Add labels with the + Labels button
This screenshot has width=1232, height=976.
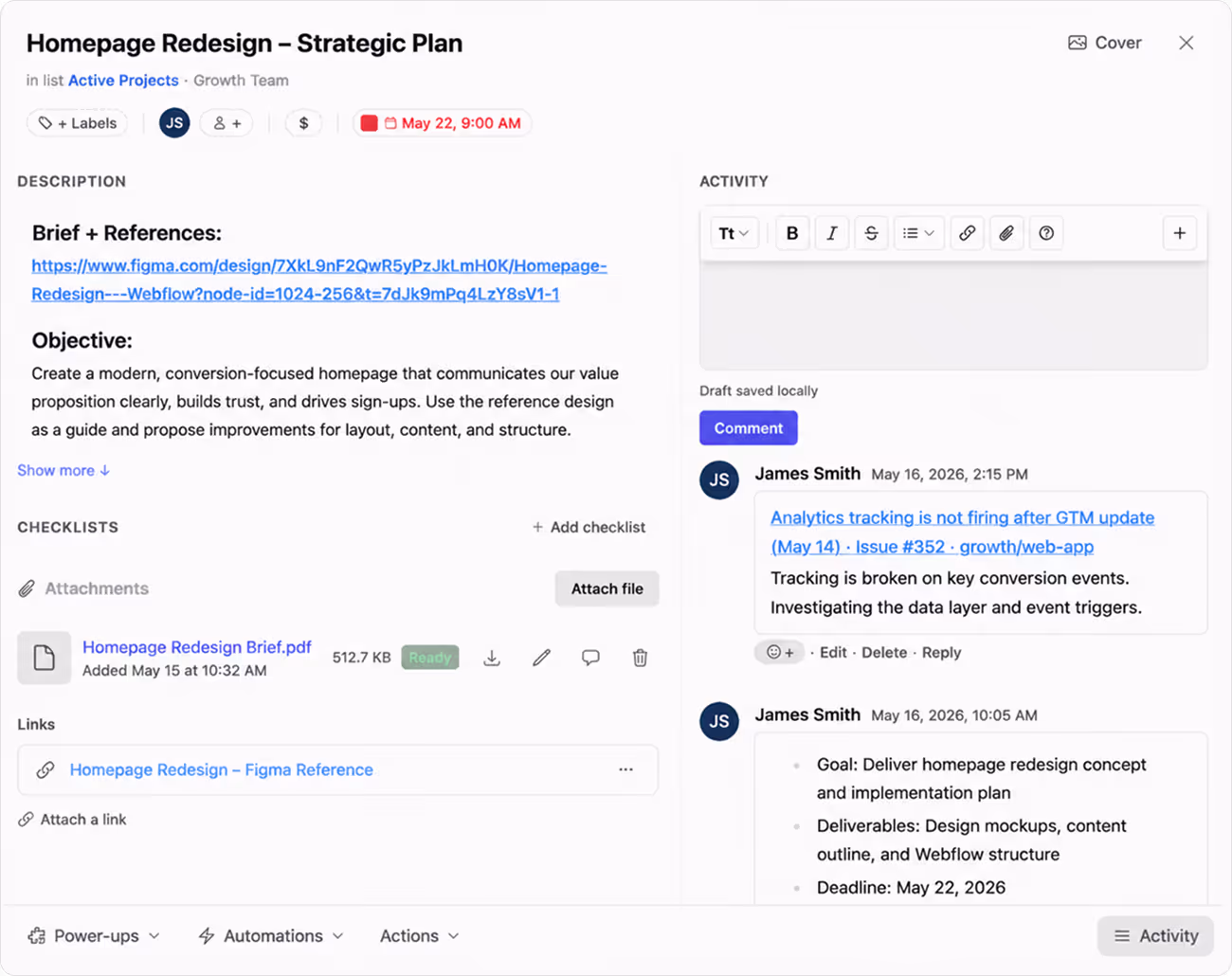78,123
